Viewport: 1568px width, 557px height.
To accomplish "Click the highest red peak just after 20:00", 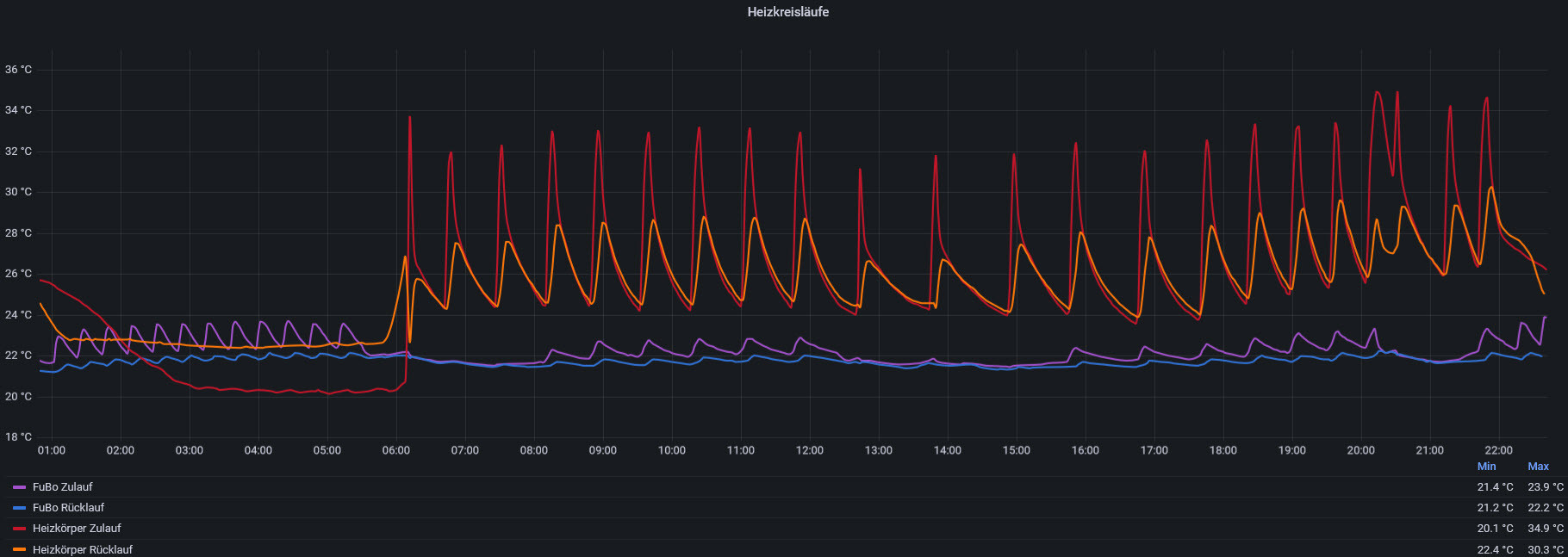I will 1378,92.
